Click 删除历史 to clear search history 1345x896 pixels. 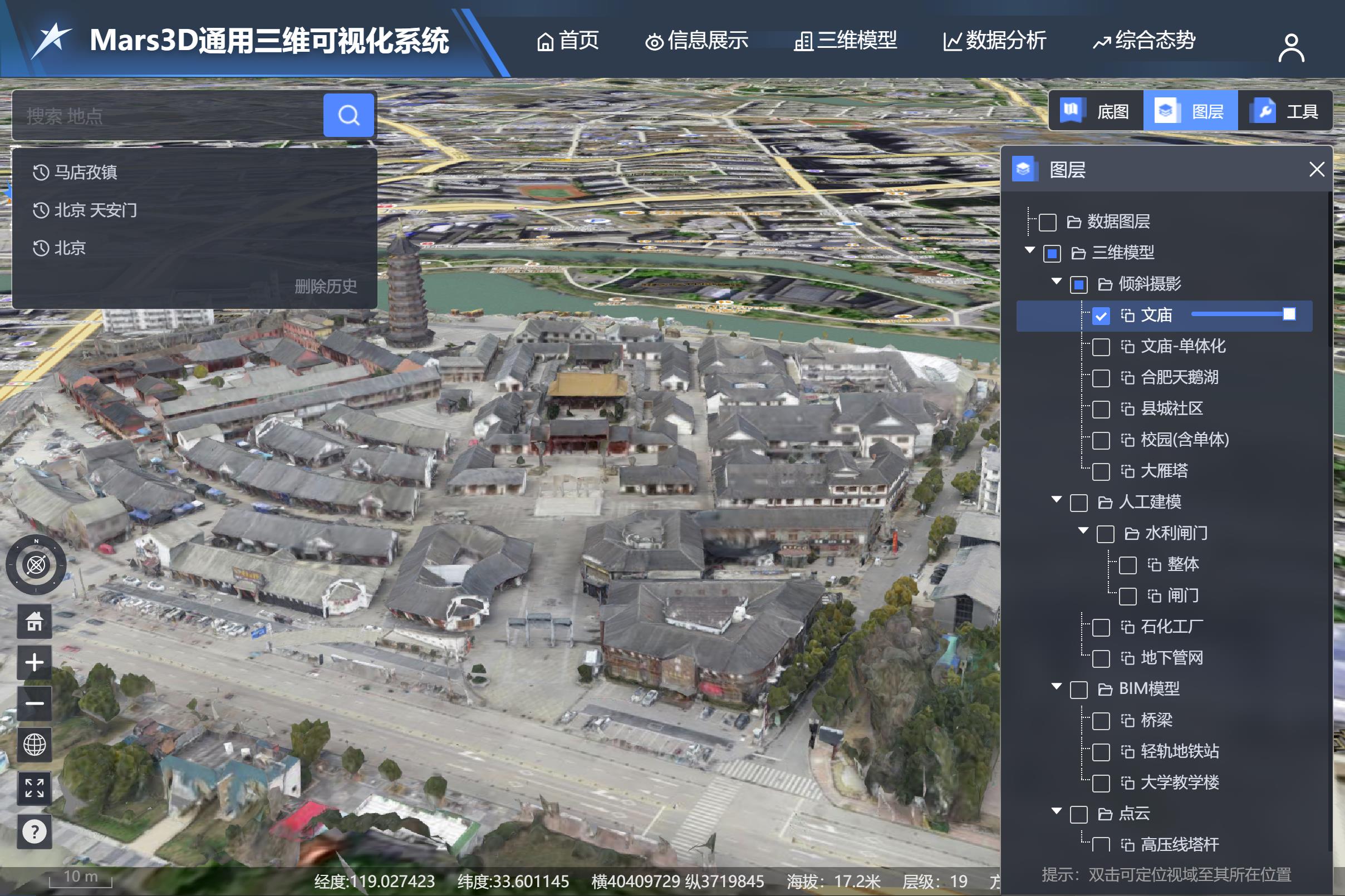point(325,285)
